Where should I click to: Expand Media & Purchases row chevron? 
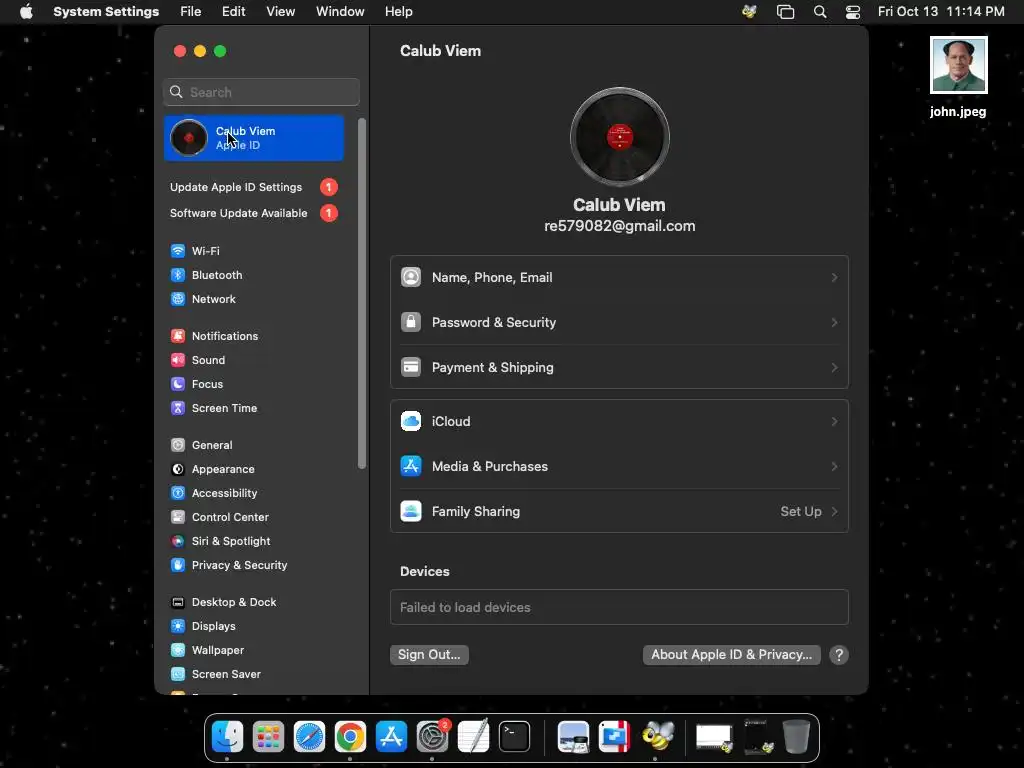(x=834, y=466)
